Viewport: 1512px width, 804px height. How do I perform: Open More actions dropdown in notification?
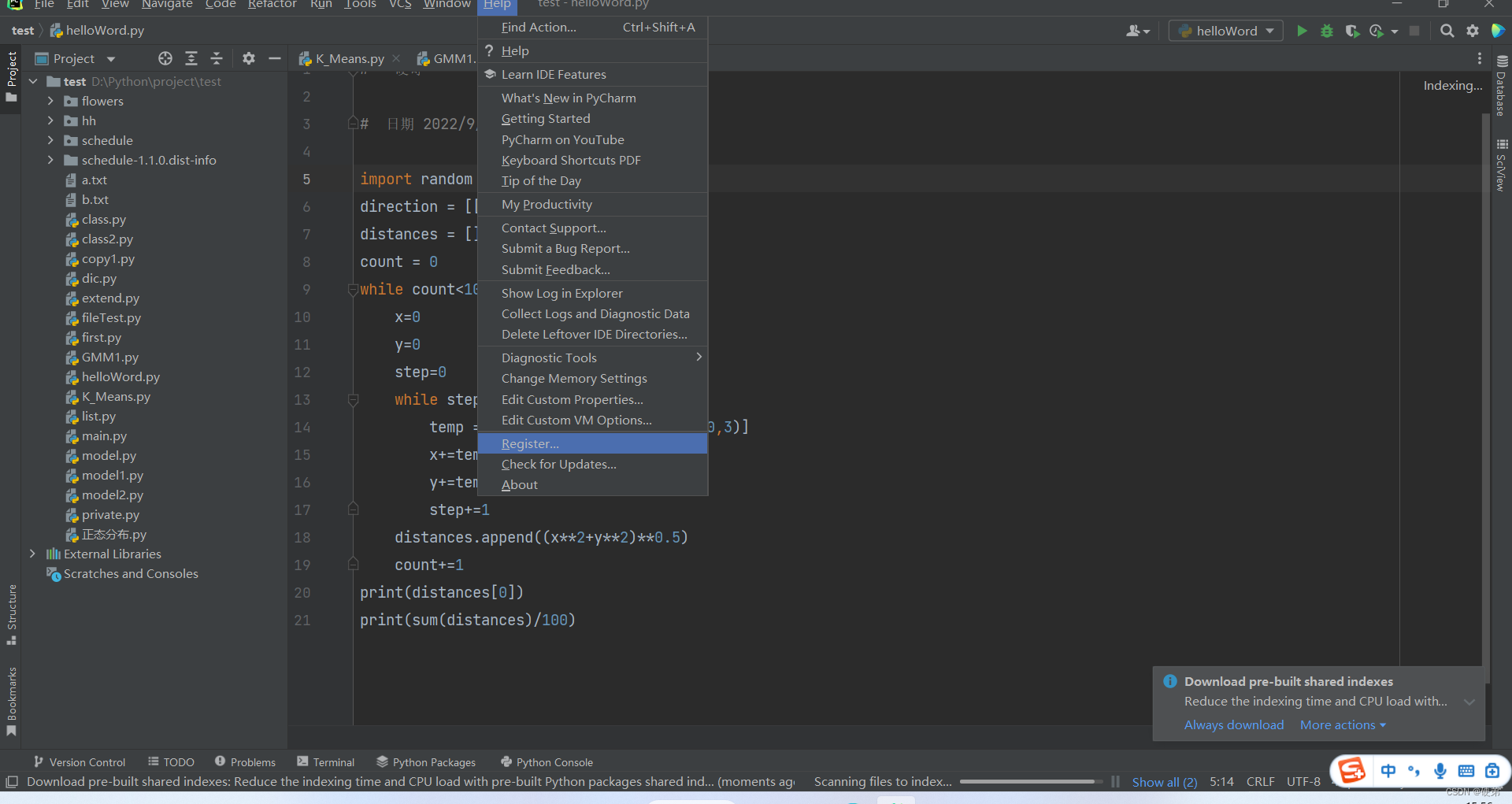[x=1343, y=724]
